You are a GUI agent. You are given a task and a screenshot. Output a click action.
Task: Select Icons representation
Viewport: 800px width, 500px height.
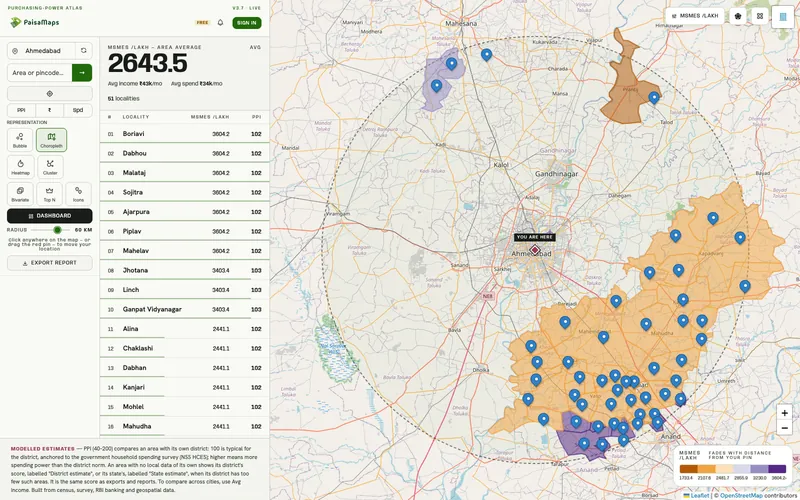click(78, 194)
